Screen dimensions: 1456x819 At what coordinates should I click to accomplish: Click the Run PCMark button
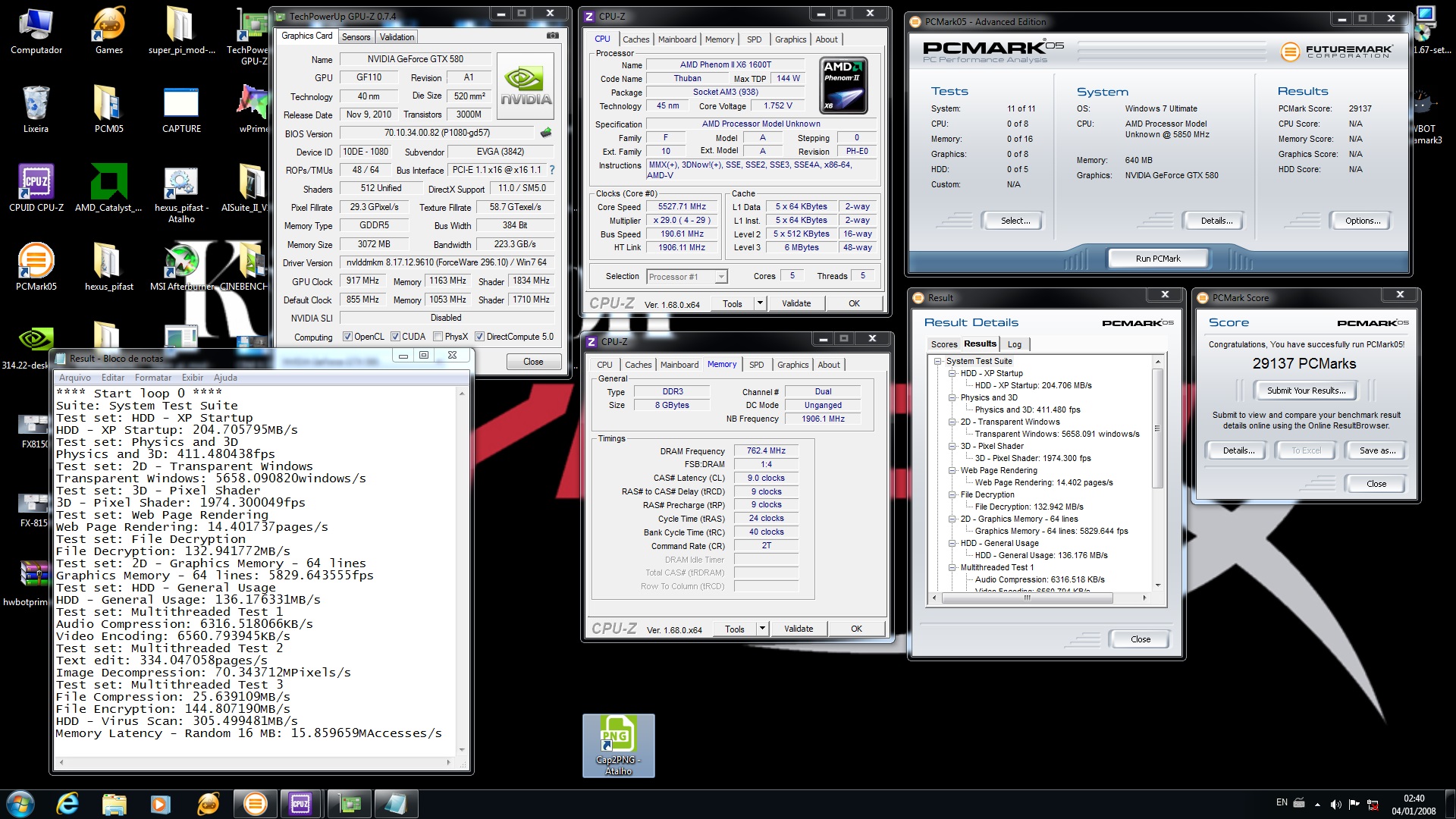(x=1157, y=259)
